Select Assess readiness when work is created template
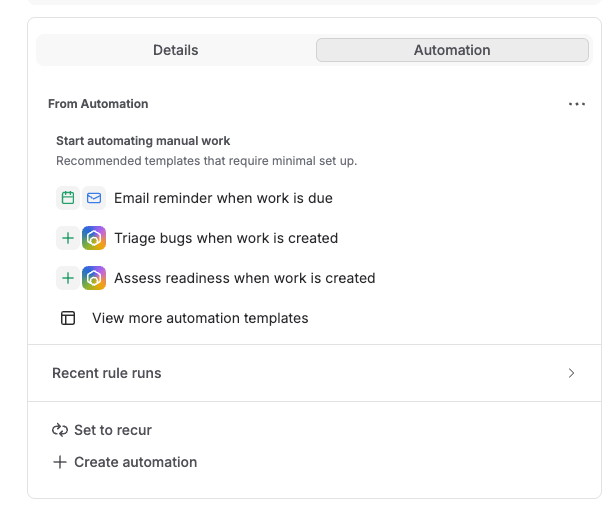This screenshot has width=611, height=511. click(245, 278)
